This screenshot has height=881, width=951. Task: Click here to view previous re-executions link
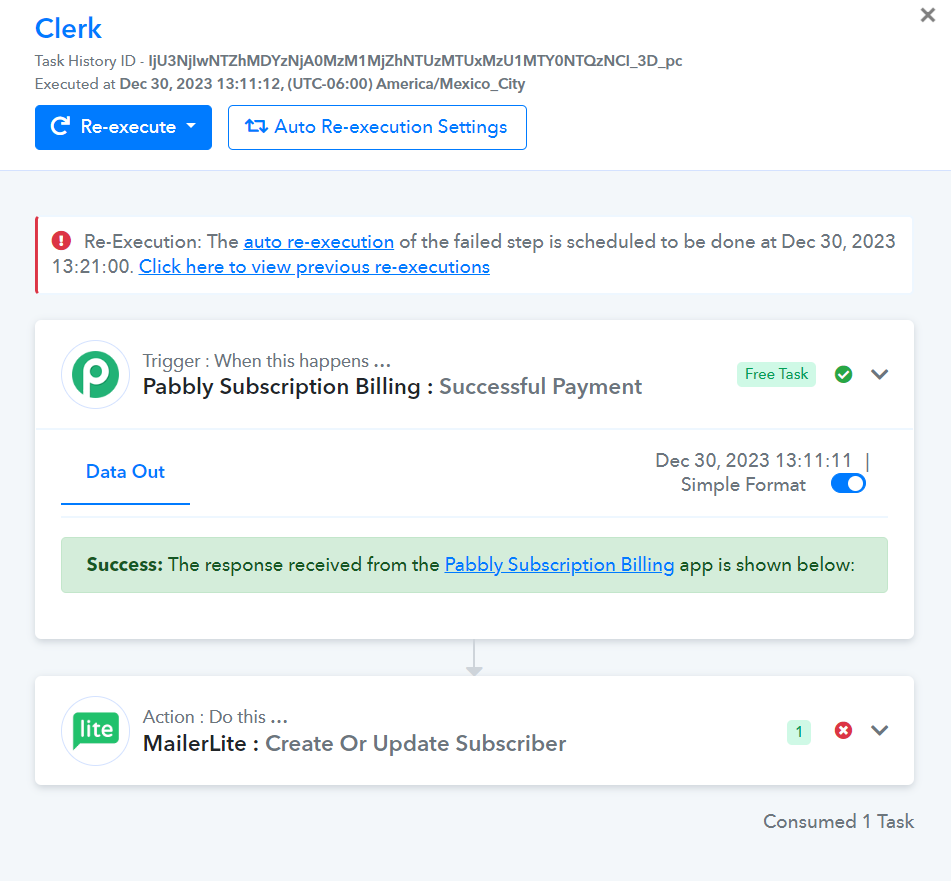[314, 267]
